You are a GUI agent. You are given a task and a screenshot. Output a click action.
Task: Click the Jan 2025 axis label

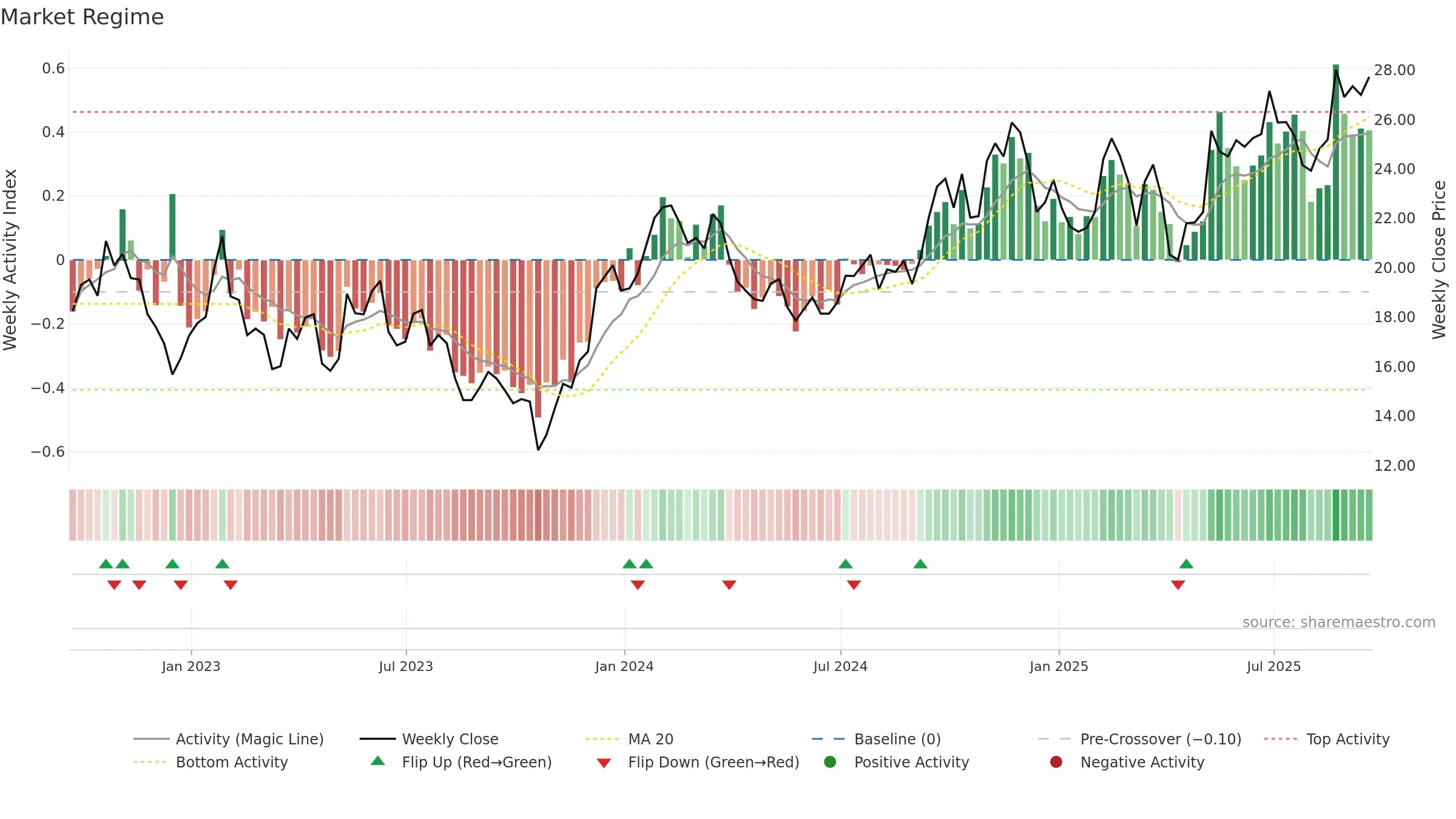click(1059, 666)
